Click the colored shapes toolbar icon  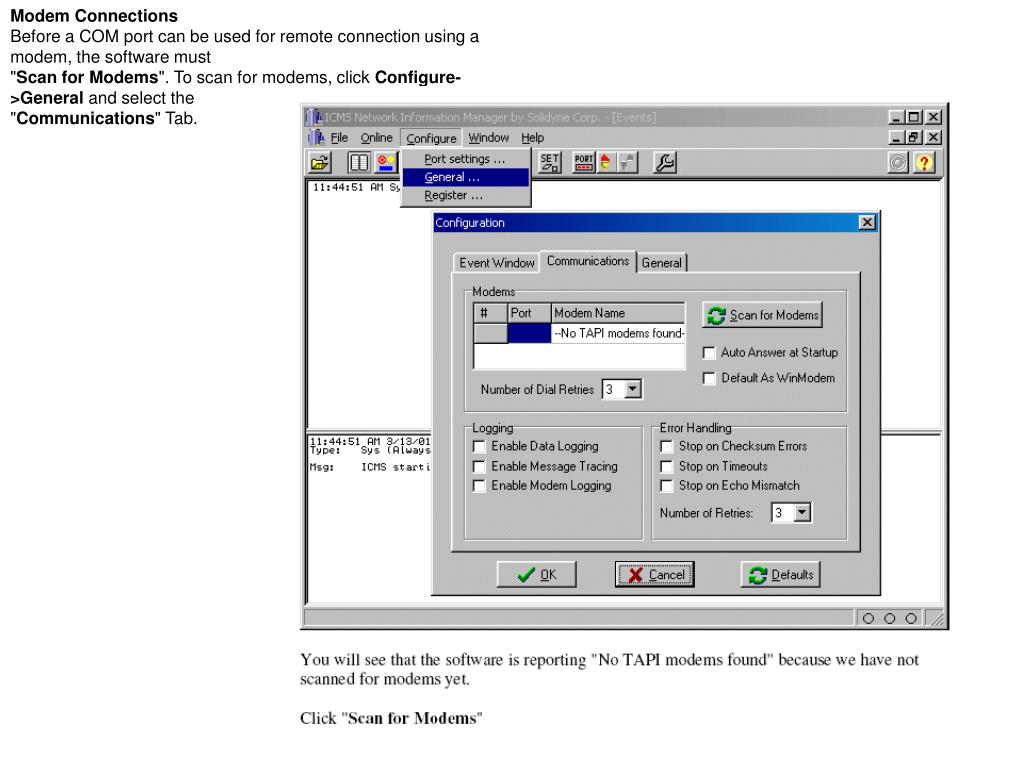[385, 163]
